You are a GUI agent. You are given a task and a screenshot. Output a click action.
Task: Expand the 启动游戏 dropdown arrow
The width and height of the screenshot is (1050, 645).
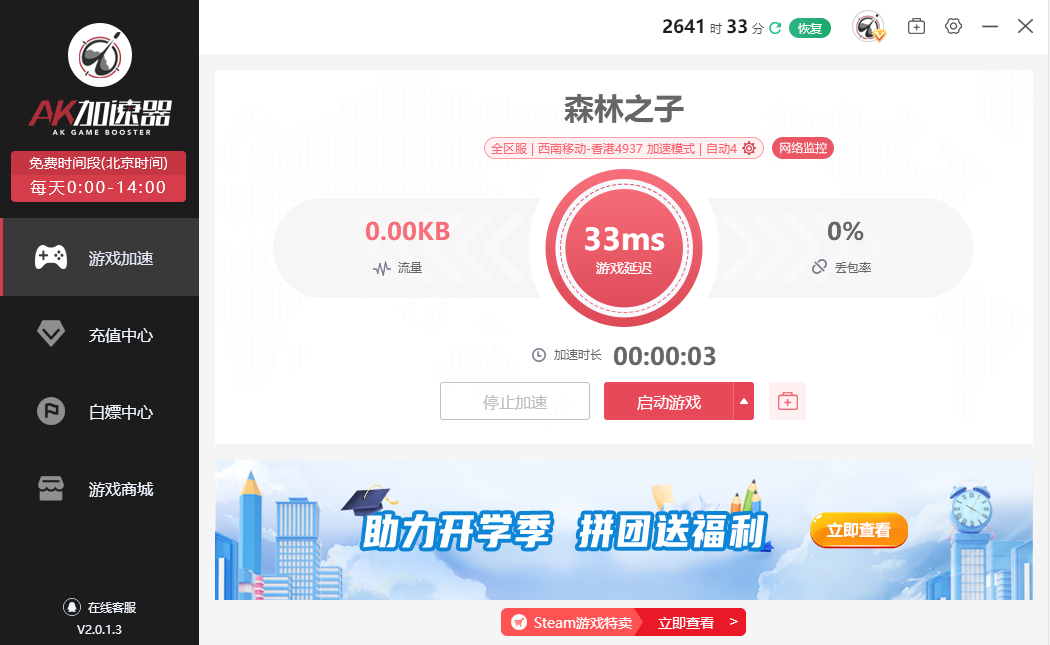coord(743,401)
